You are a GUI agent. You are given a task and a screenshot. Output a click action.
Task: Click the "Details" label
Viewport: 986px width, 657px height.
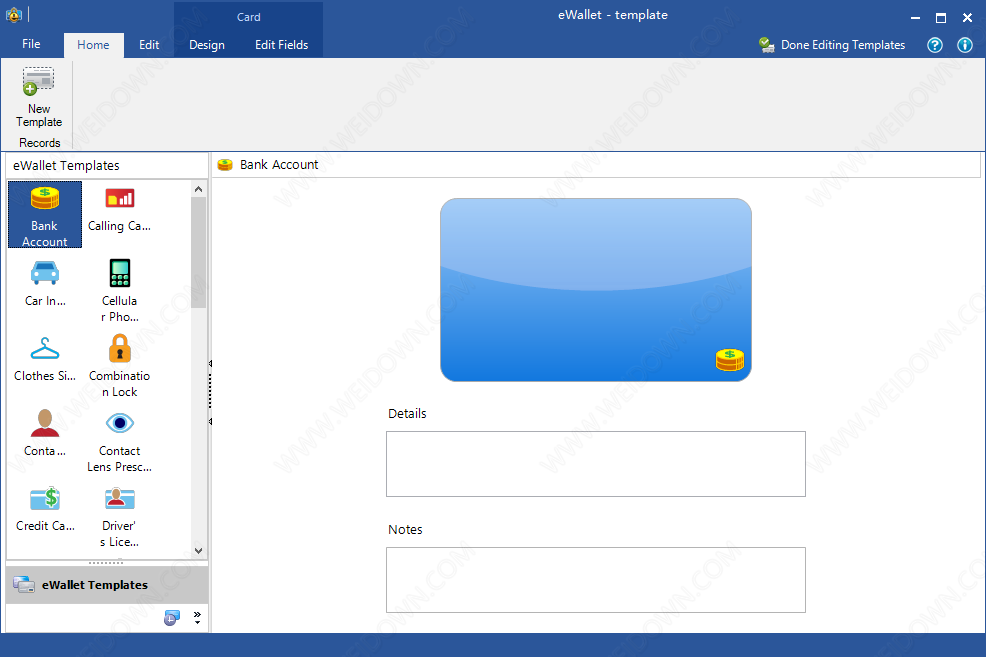pyautogui.click(x=407, y=414)
